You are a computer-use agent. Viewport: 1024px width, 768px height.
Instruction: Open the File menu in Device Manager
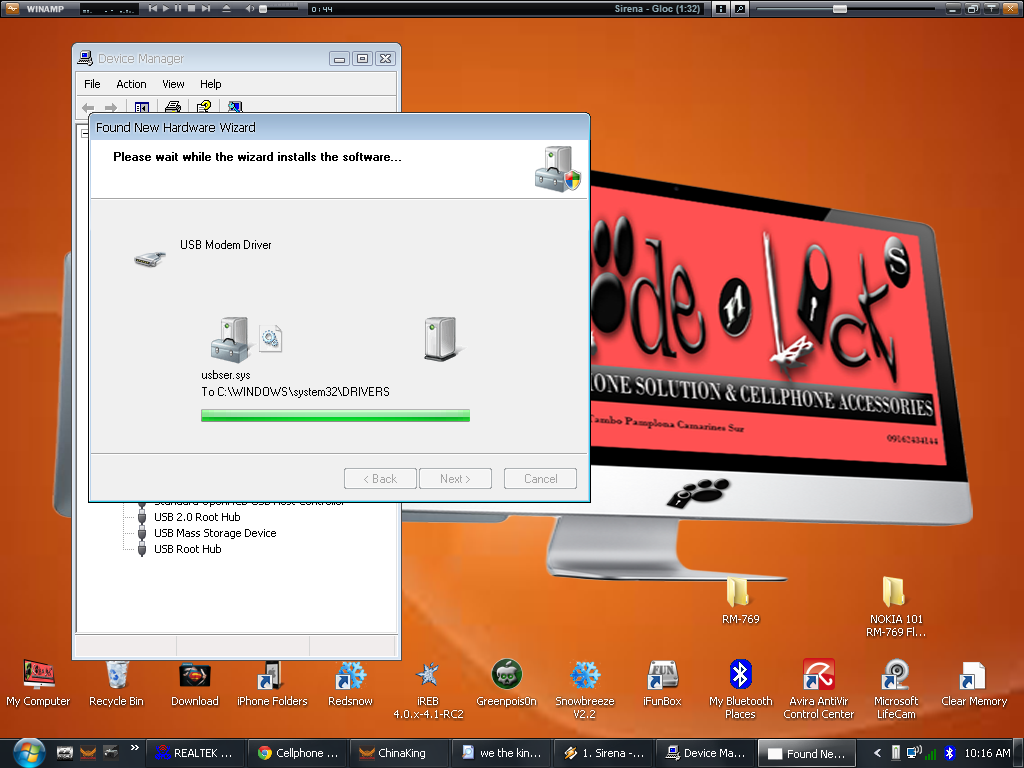coord(92,84)
